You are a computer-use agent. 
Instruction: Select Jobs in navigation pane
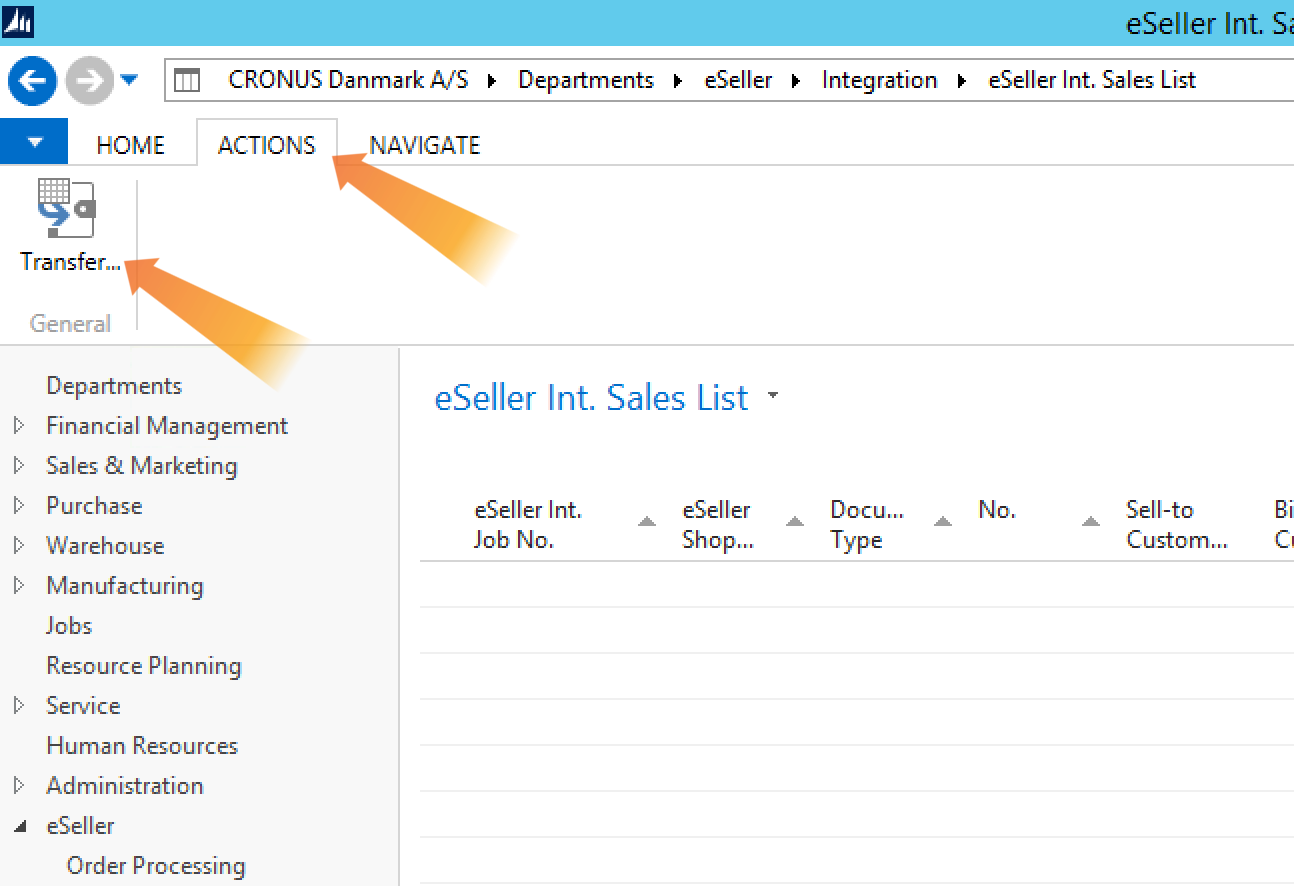pos(69,626)
